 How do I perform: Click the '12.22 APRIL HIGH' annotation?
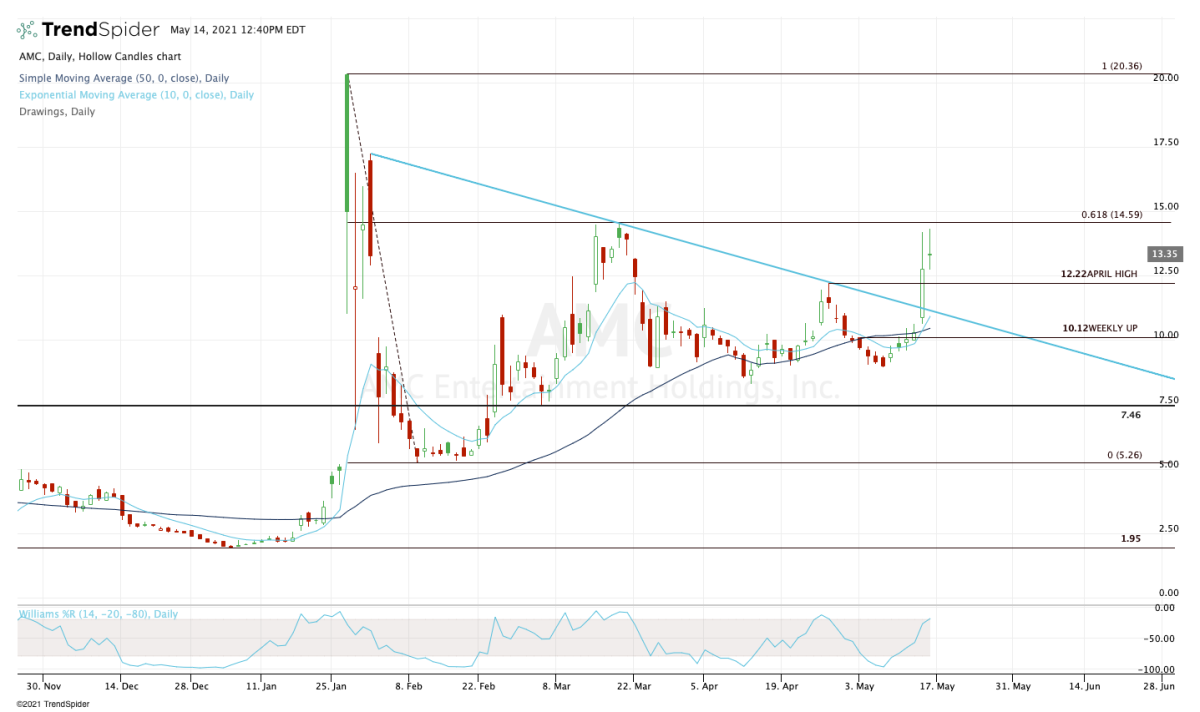1099,274
